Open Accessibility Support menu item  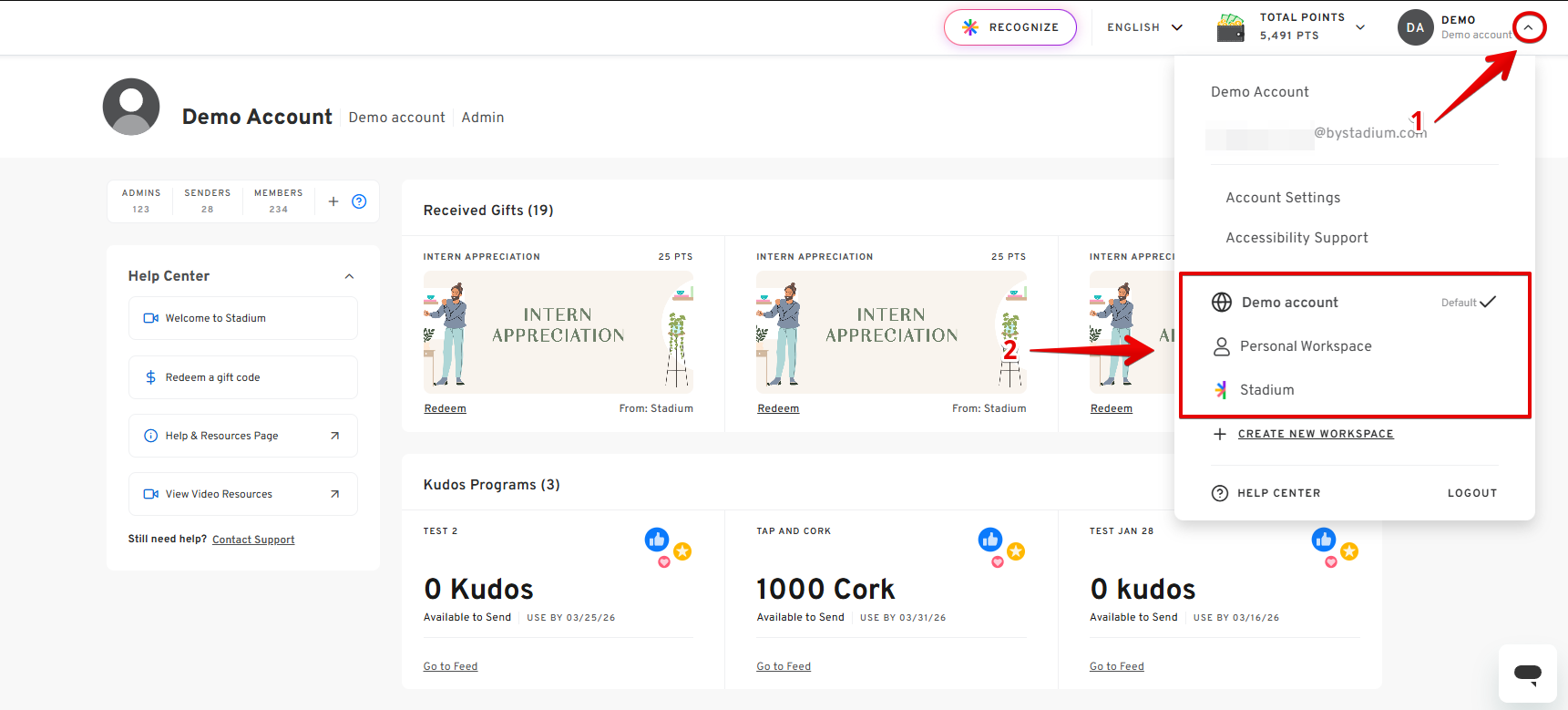tap(1296, 238)
